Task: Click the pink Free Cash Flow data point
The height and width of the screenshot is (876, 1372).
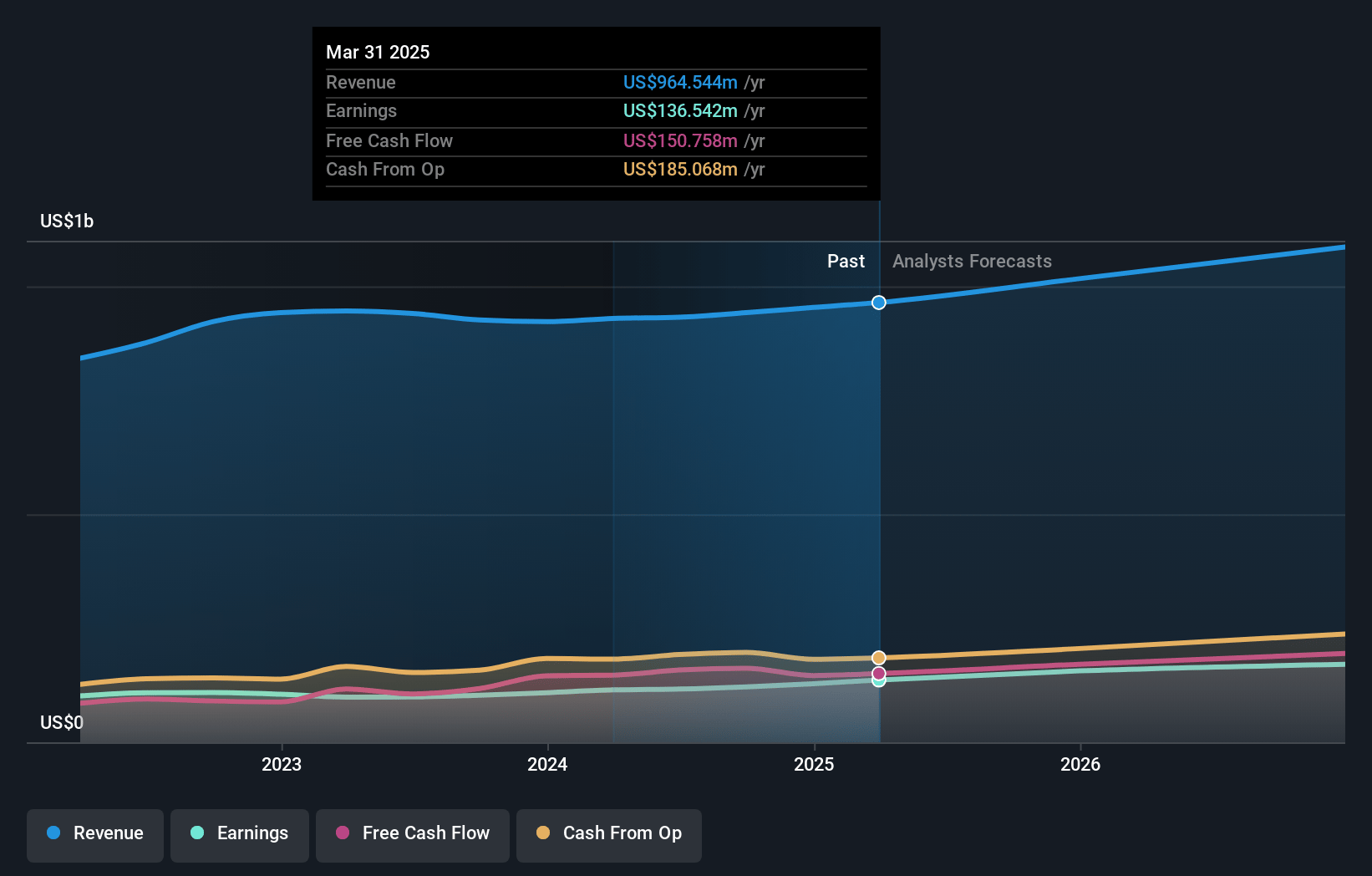Action: (879, 673)
